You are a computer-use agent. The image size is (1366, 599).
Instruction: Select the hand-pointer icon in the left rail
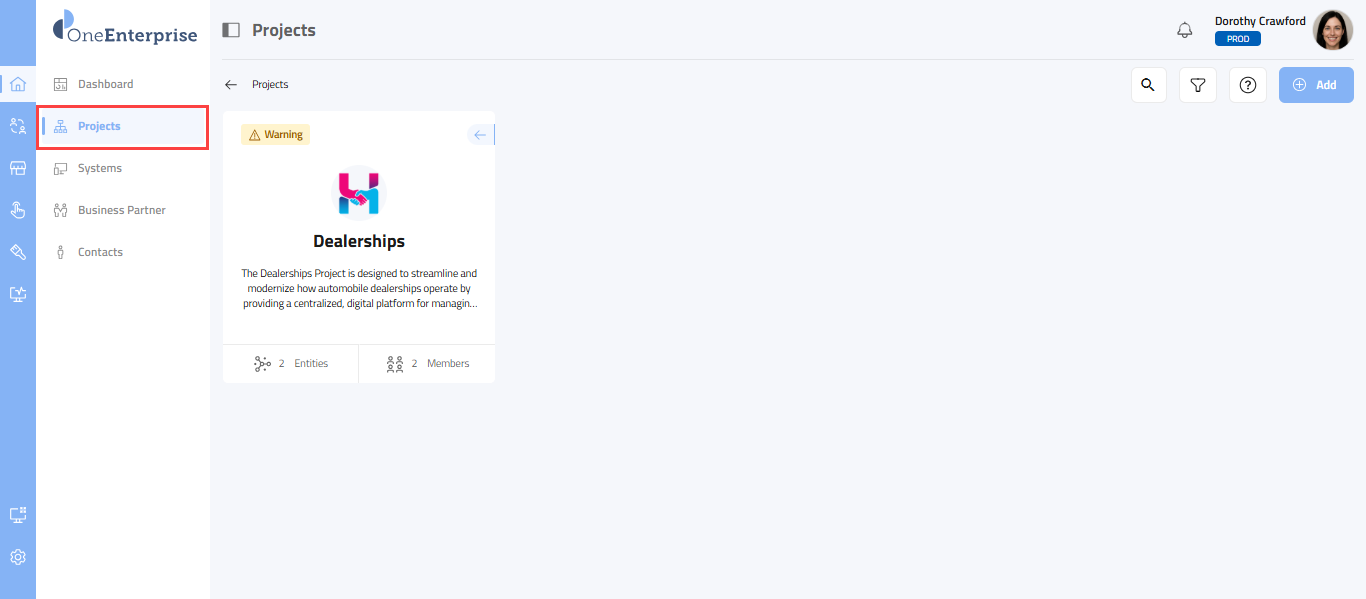(x=18, y=210)
